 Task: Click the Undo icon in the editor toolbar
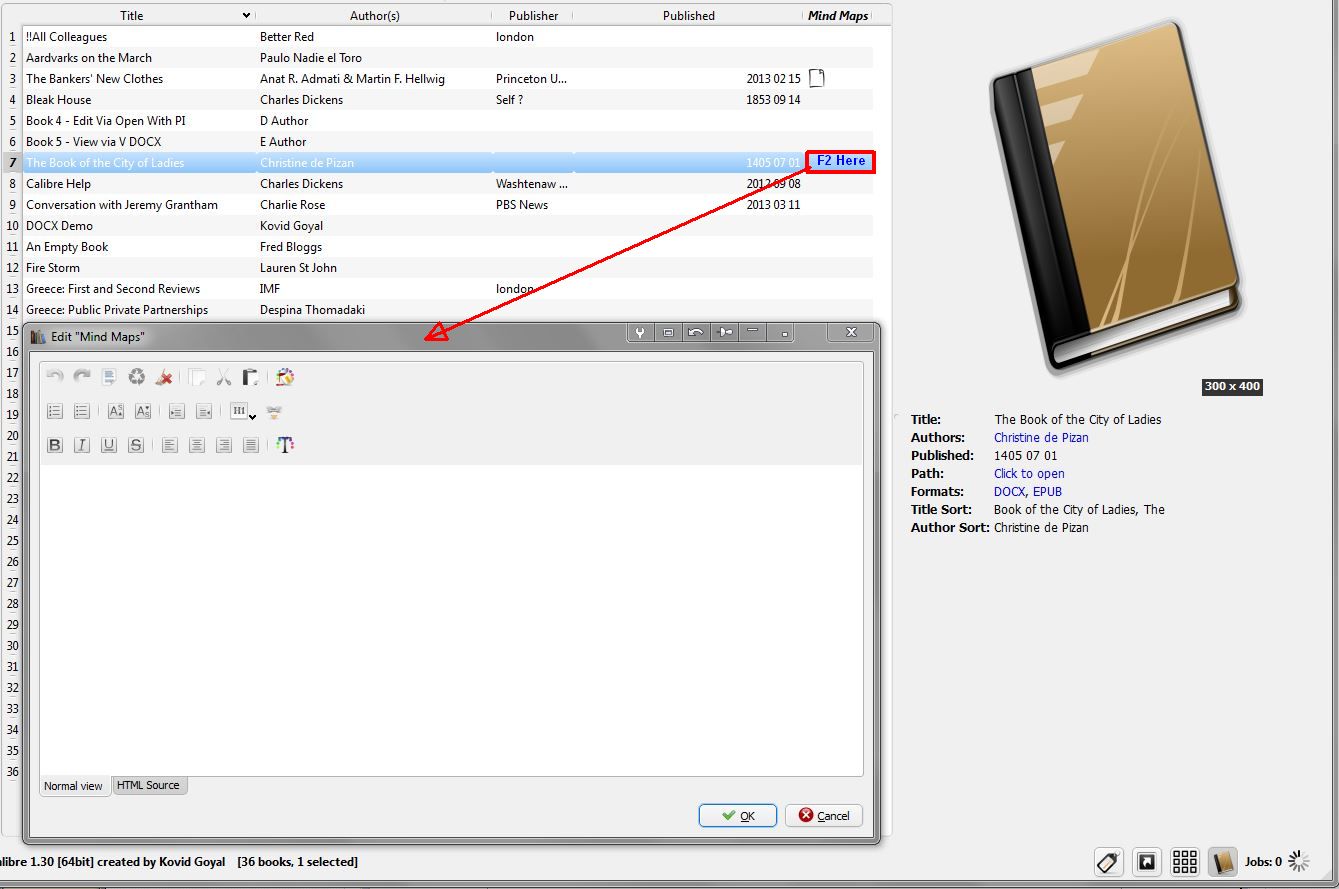(55, 377)
